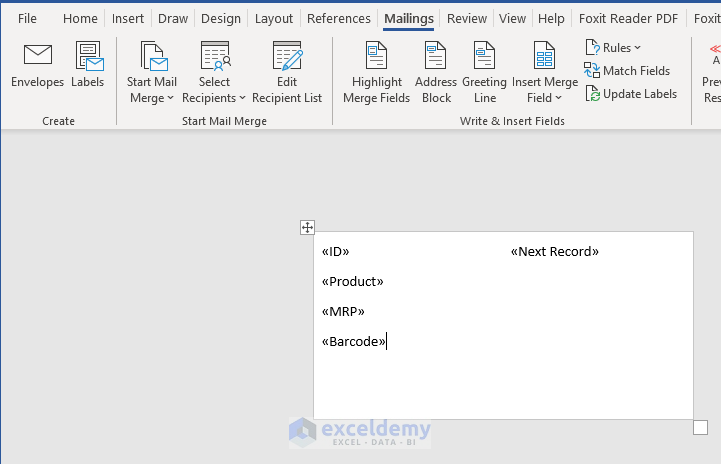The width and height of the screenshot is (721, 464).
Task: Insert a Greeting Line
Action: tap(484, 56)
